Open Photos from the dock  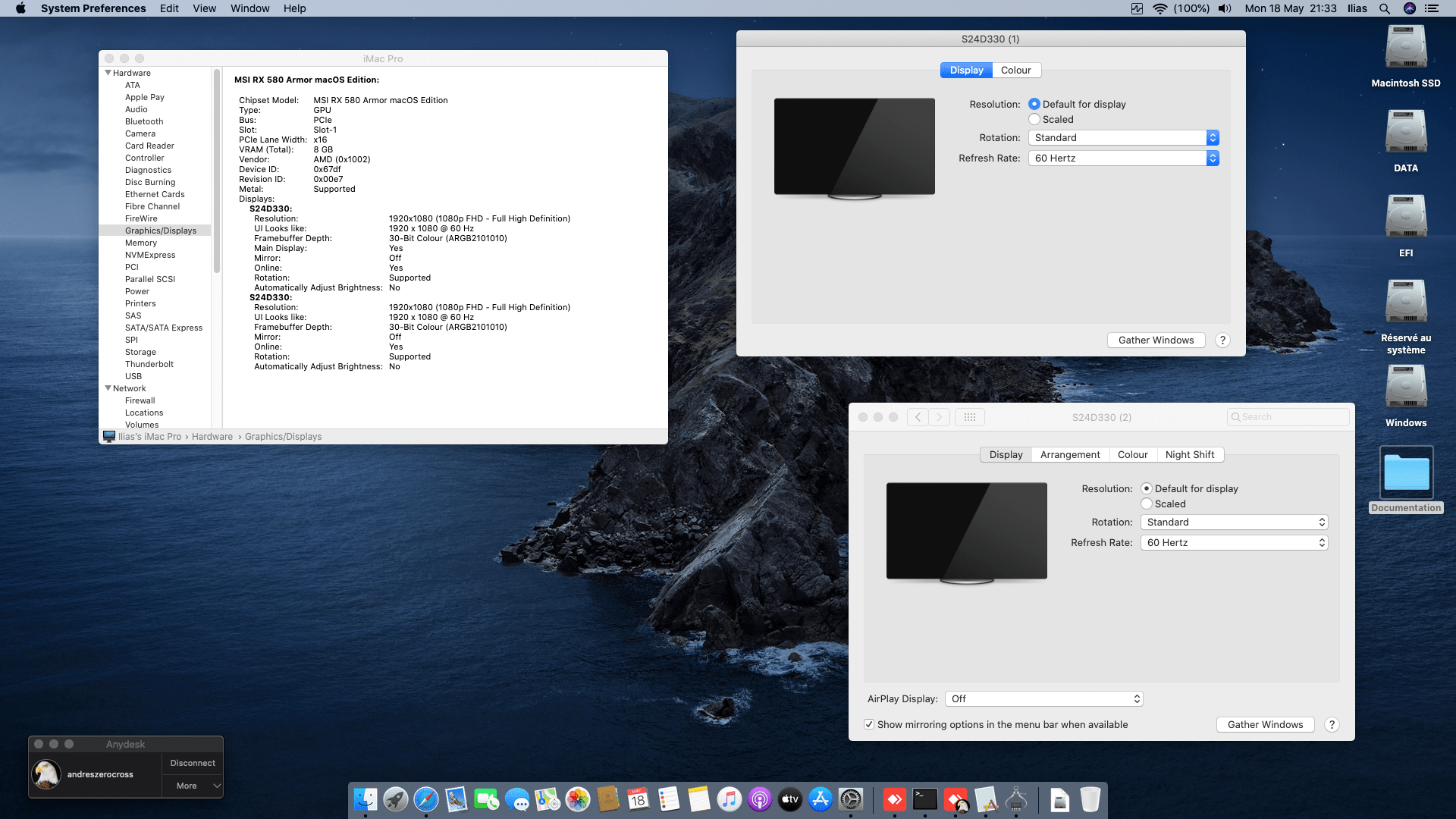click(578, 799)
